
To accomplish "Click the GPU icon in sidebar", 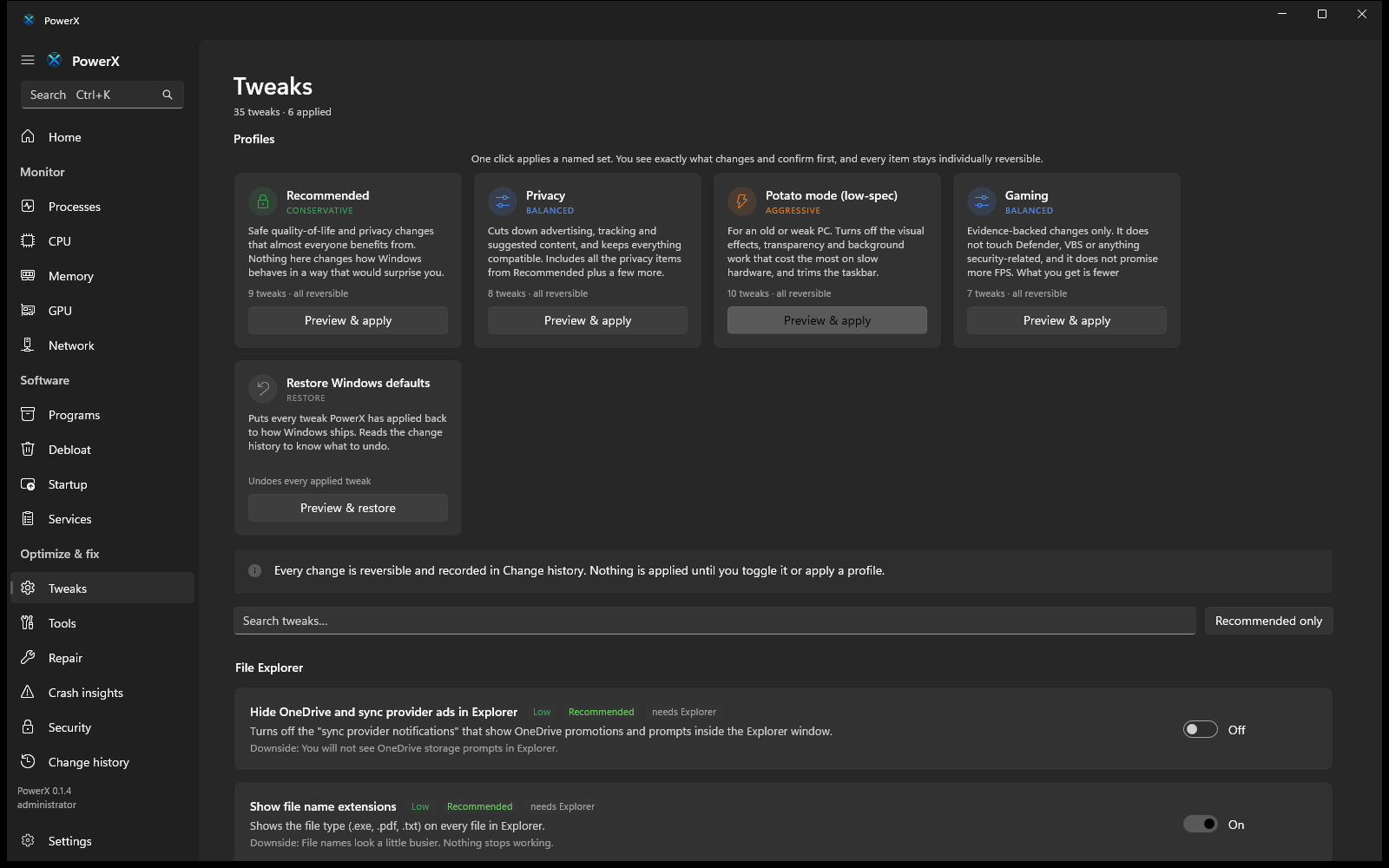I will point(28,310).
